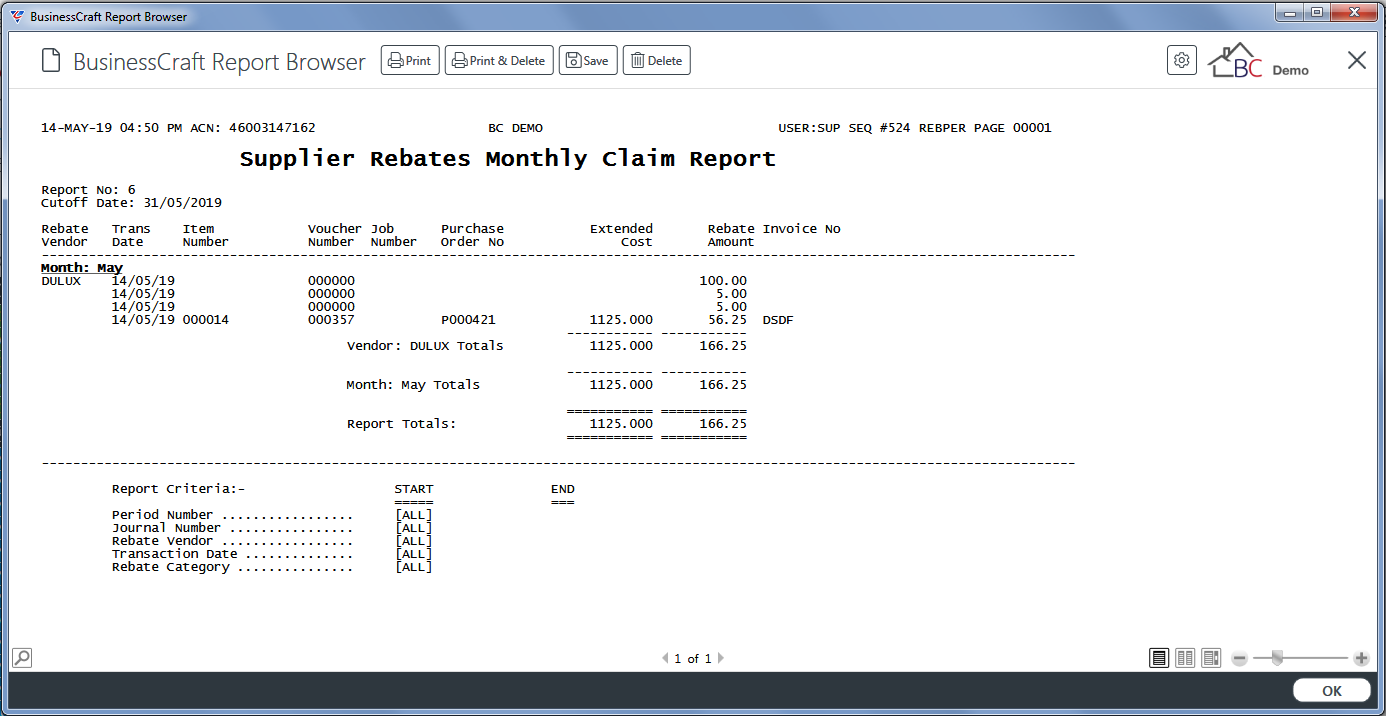Click the END column heading in criteria
The width and height of the screenshot is (1386, 716).
(x=563, y=489)
